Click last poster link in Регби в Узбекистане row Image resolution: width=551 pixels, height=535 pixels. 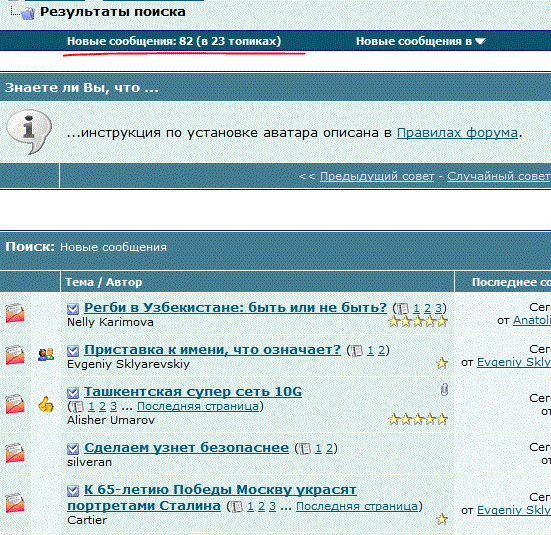point(532,321)
